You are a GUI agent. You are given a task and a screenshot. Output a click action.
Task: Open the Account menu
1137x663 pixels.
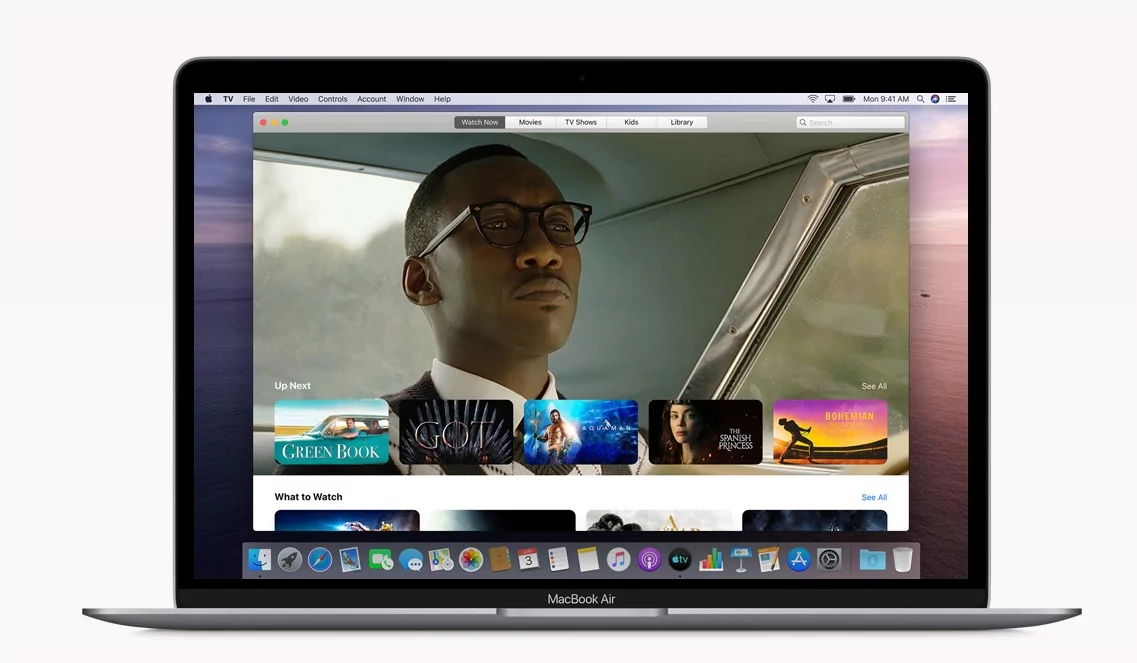[x=372, y=99]
